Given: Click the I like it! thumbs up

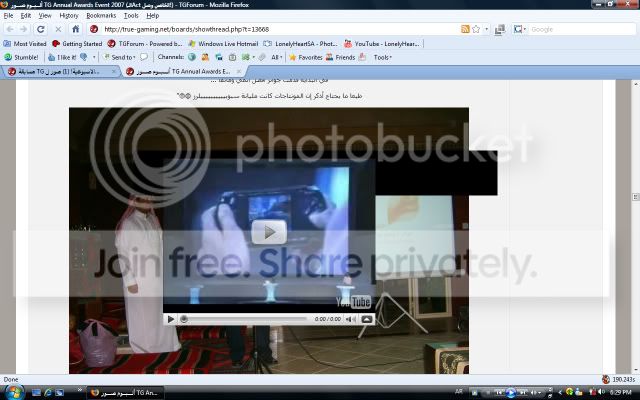Looking at the screenshot, I should click(x=62, y=57).
